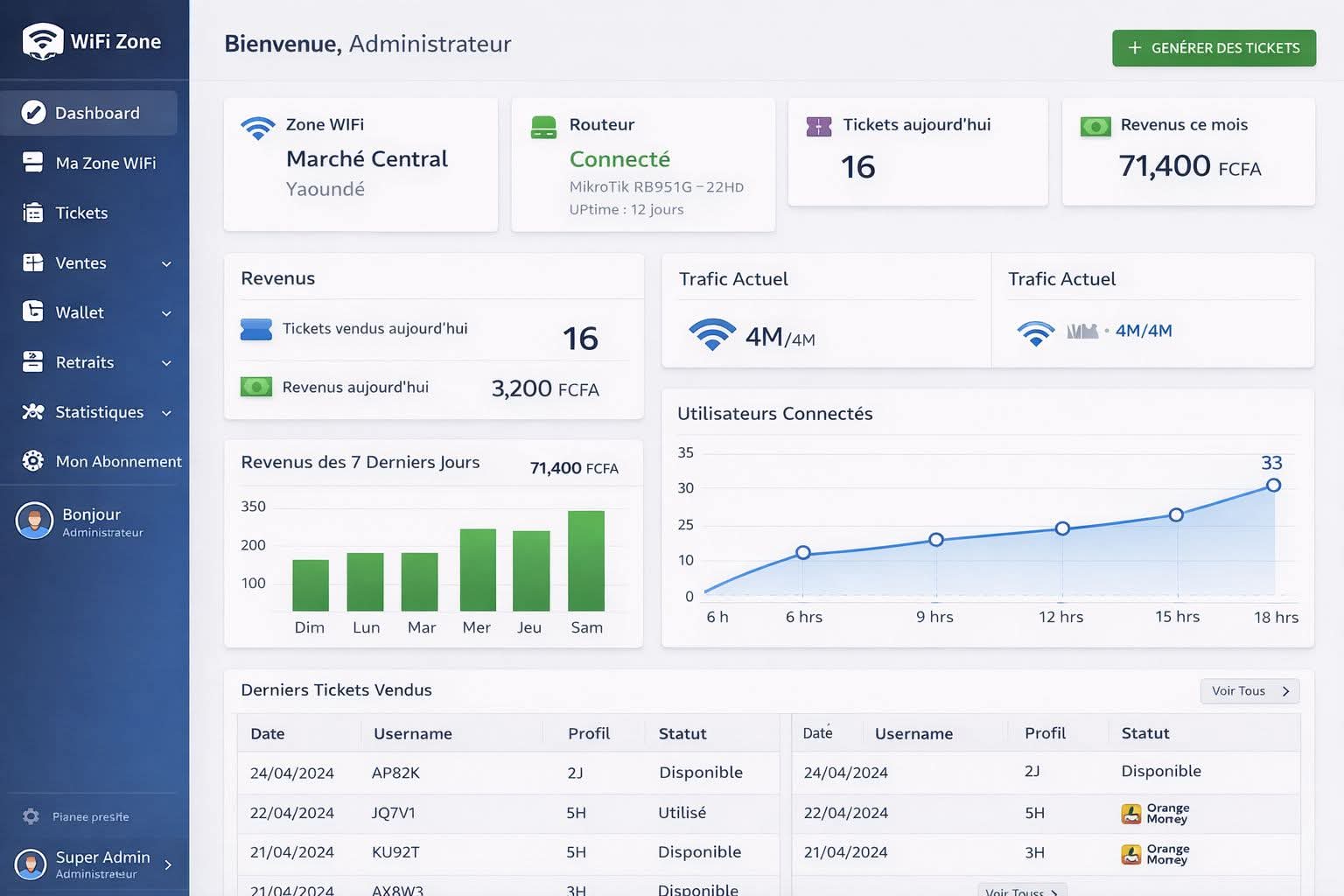
Task: Click the Générer des Tickets button
Action: click(1214, 48)
